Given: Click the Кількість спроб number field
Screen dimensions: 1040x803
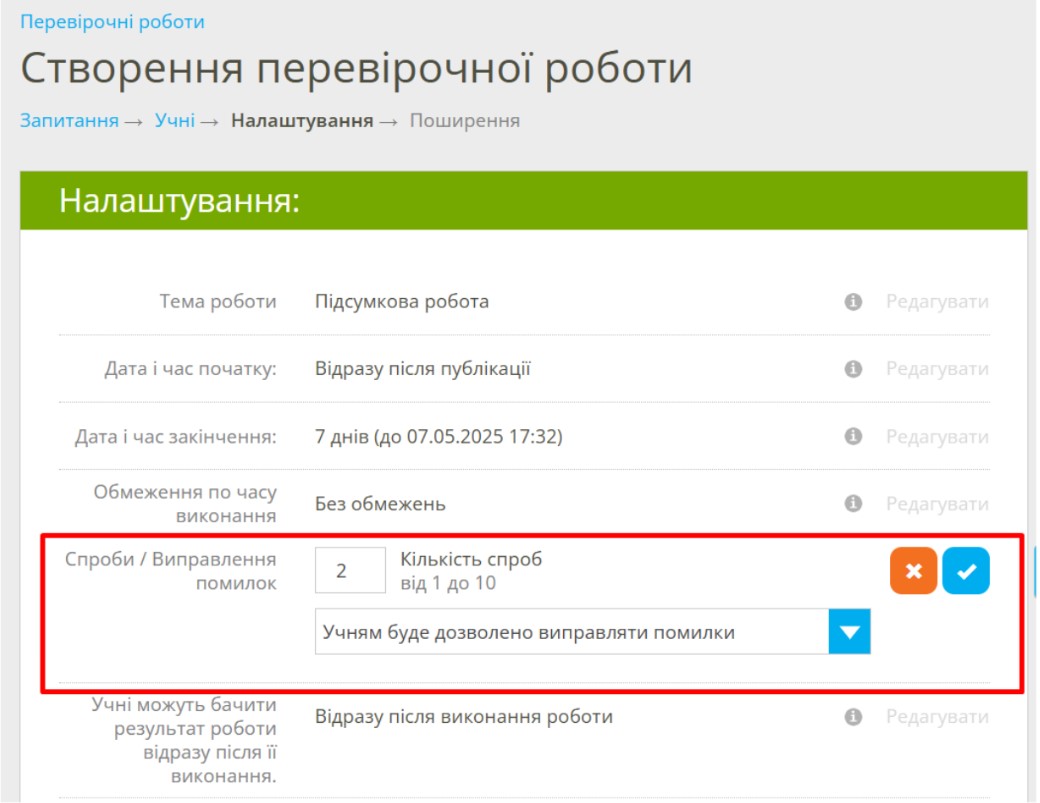Looking at the screenshot, I should pyautogui.click(x=349, y=571).
